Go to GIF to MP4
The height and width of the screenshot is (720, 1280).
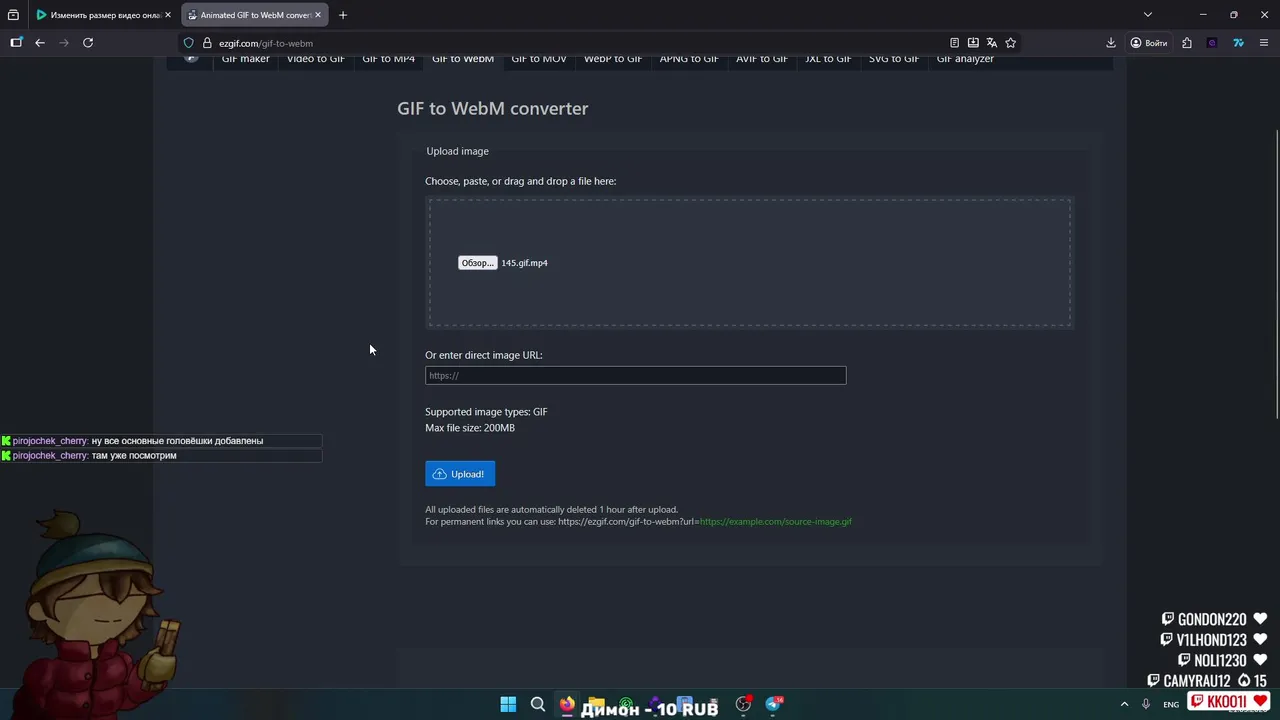pyautogui.click(x=389, y=60)
